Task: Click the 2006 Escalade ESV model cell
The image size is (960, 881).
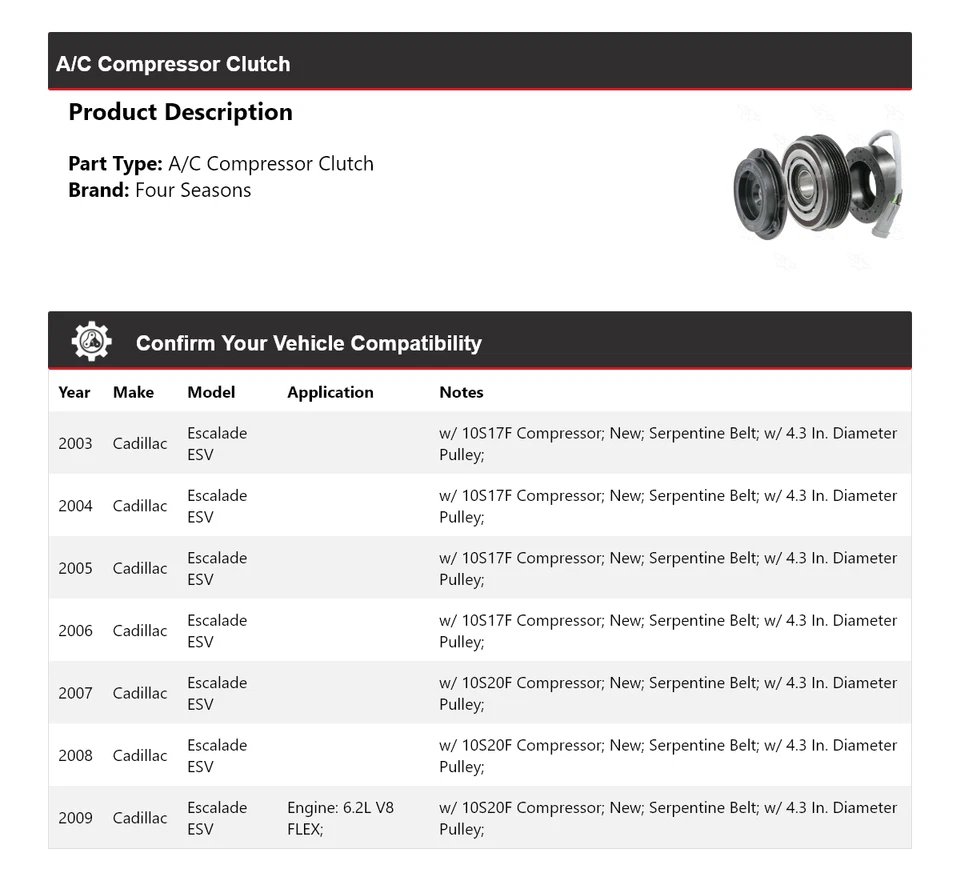Action: pos(217,631)
